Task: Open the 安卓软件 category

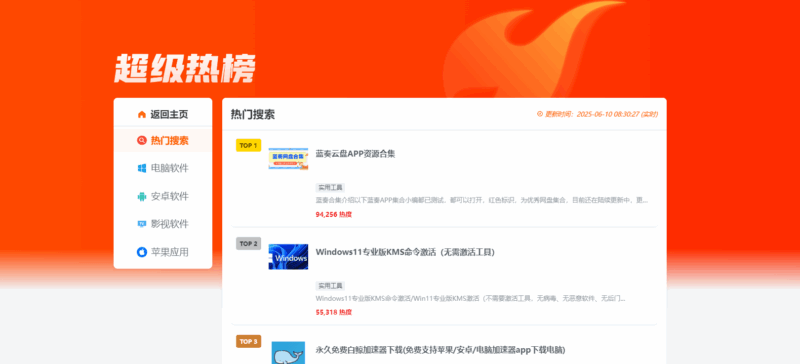Action: click(163, 196)
